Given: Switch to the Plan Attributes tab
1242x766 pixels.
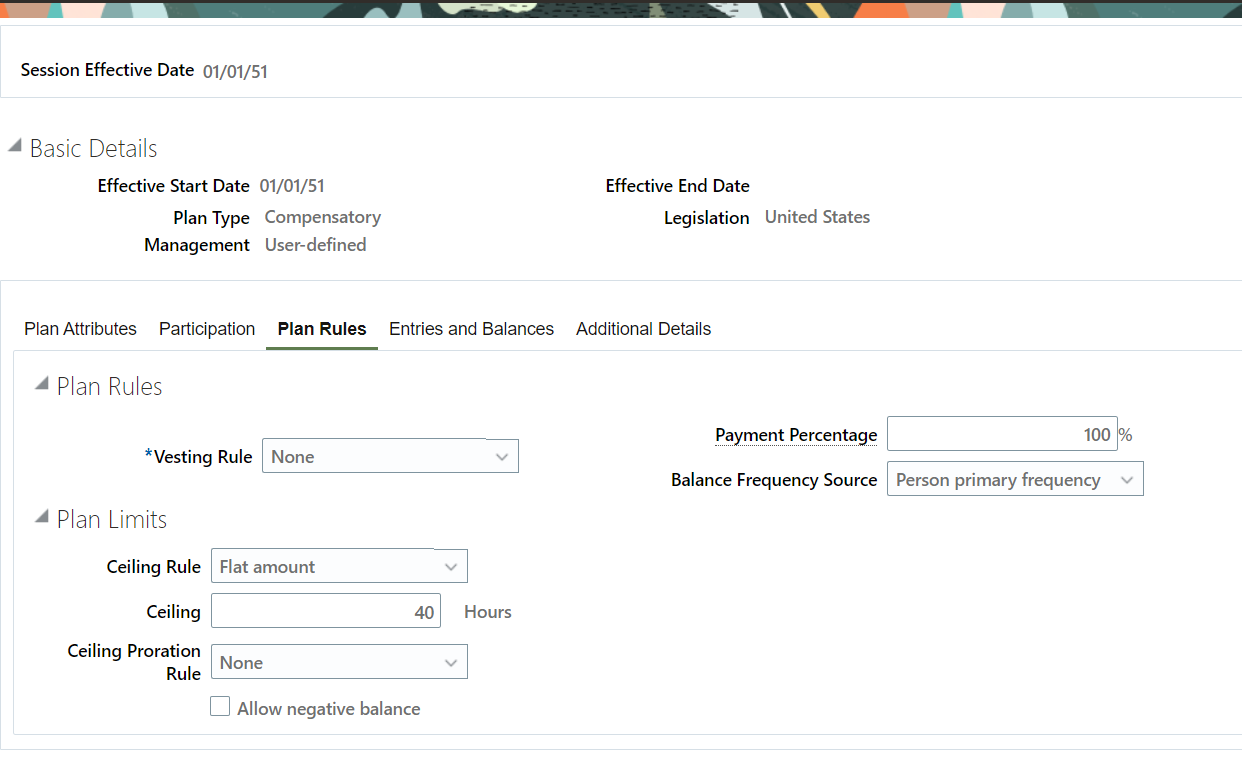Looking at the screenshot, I should click(x=80, y=328).
